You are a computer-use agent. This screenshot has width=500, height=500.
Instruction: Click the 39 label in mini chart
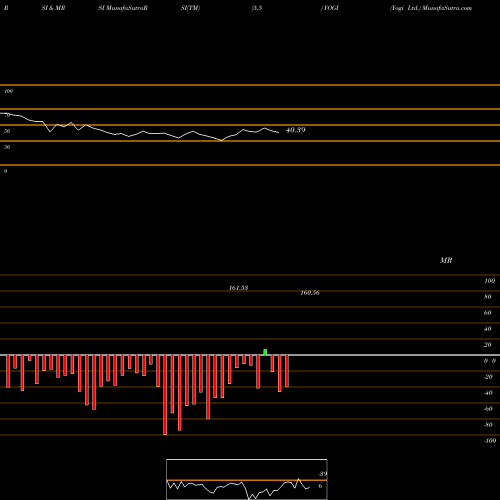point(323,474)
